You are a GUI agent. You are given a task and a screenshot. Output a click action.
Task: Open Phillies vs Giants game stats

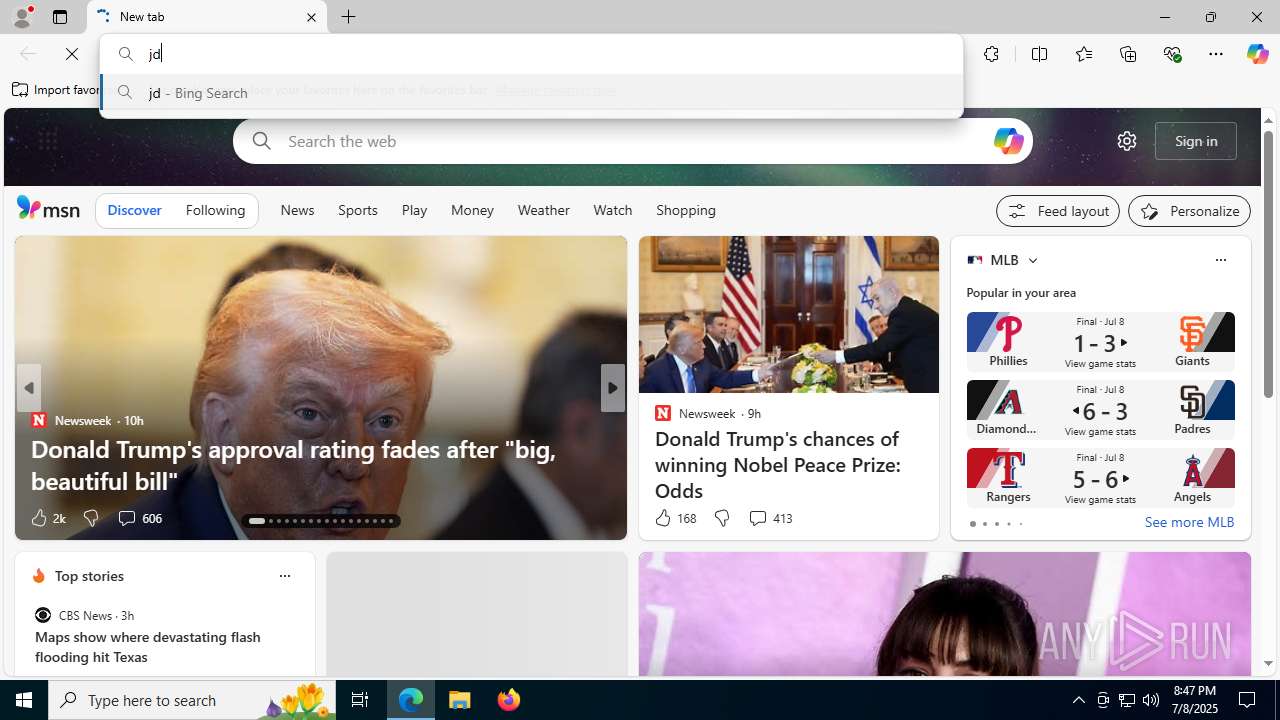pyautogui.click(x=1100, y=342)
